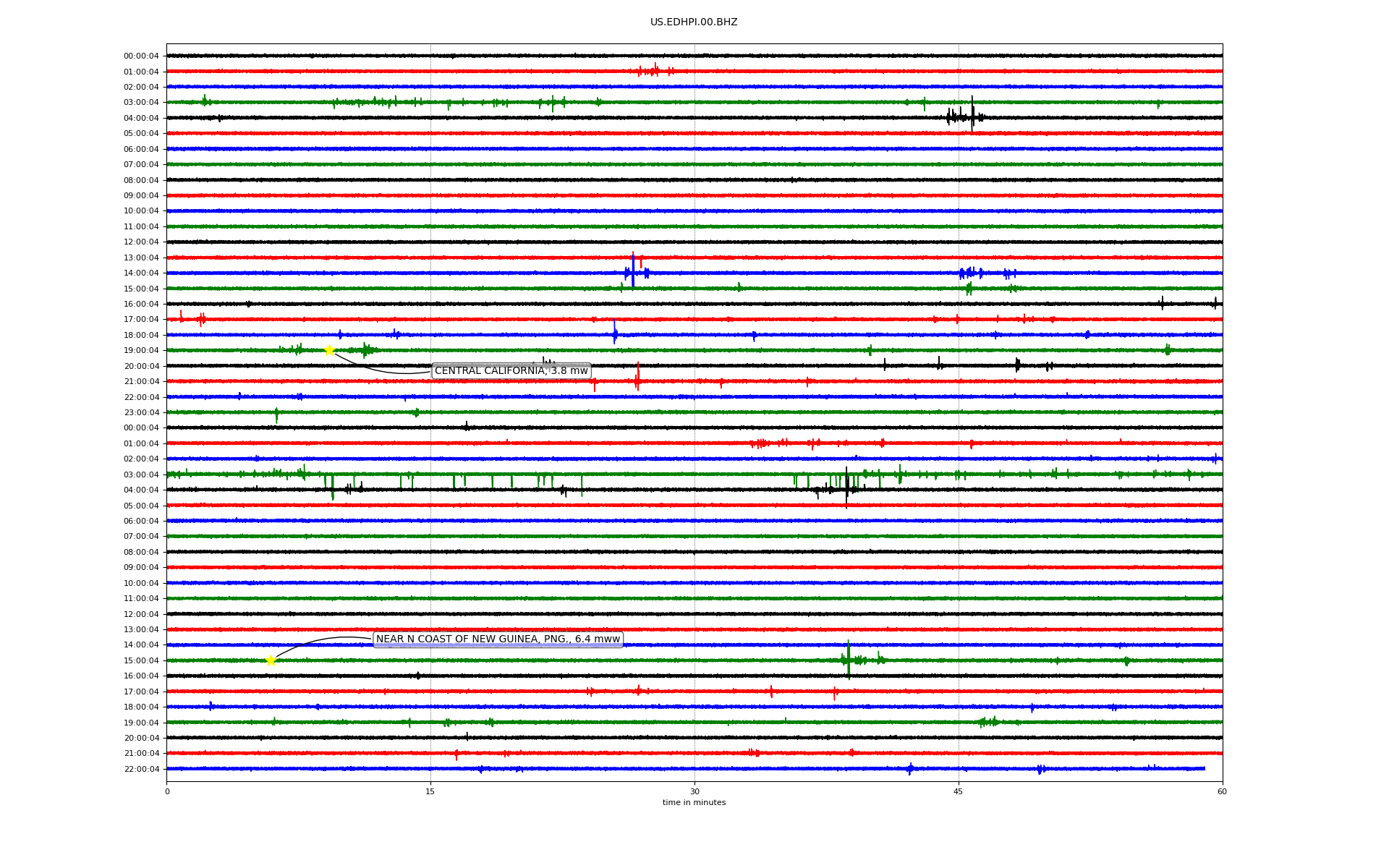Click the x-axis tick label 60
The image size is (1389, 868).
click(1222, 791)
